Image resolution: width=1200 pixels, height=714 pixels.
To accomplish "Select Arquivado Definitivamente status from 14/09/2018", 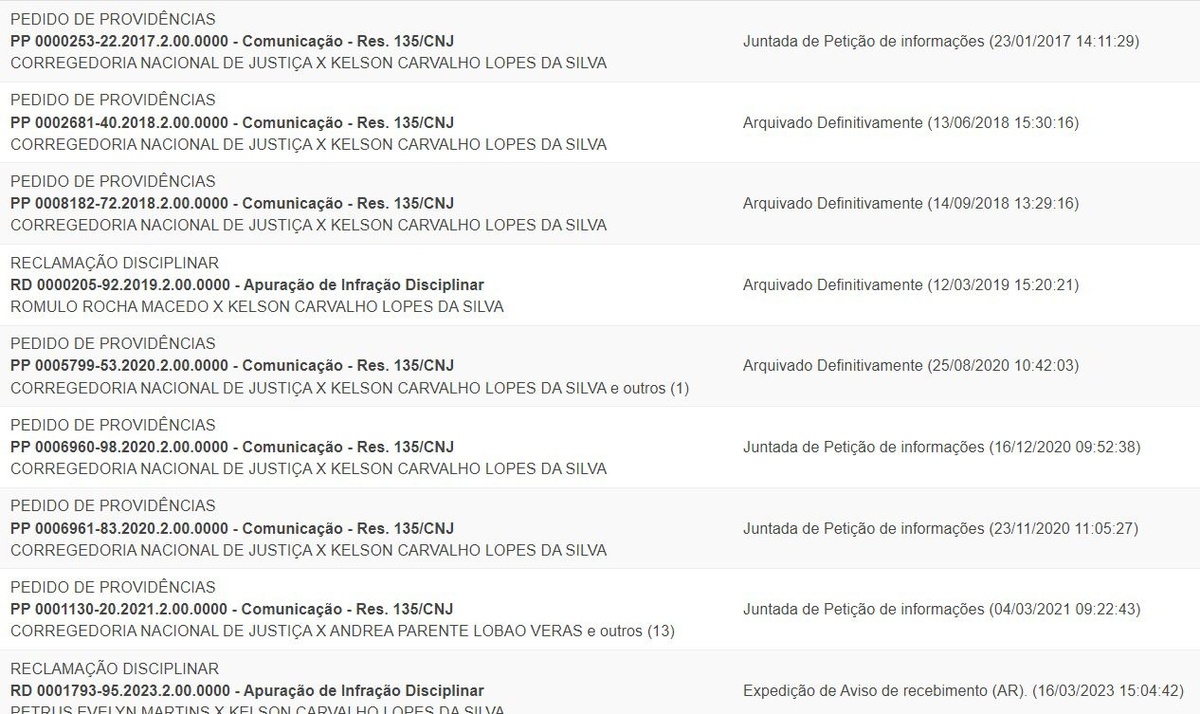I will [x=911, y=203].
